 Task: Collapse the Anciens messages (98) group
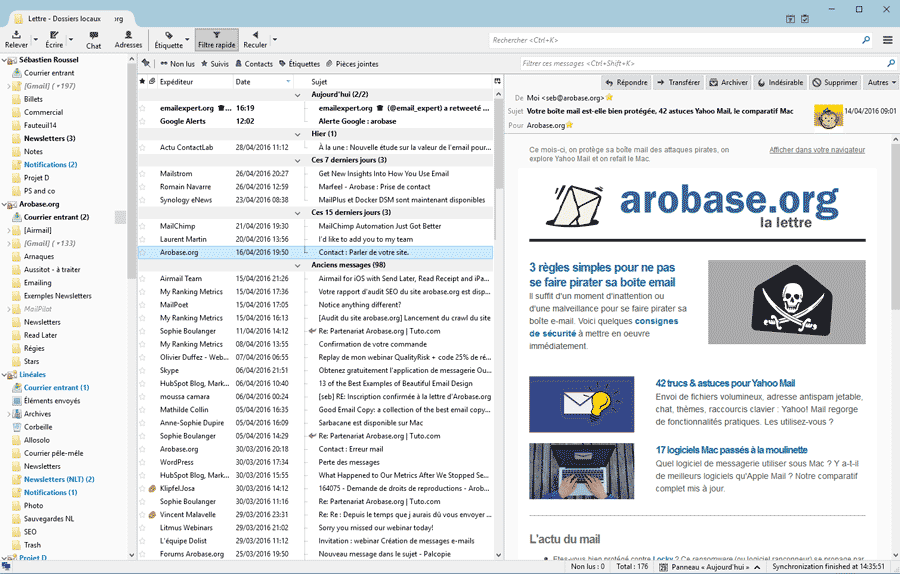[297, 266]
